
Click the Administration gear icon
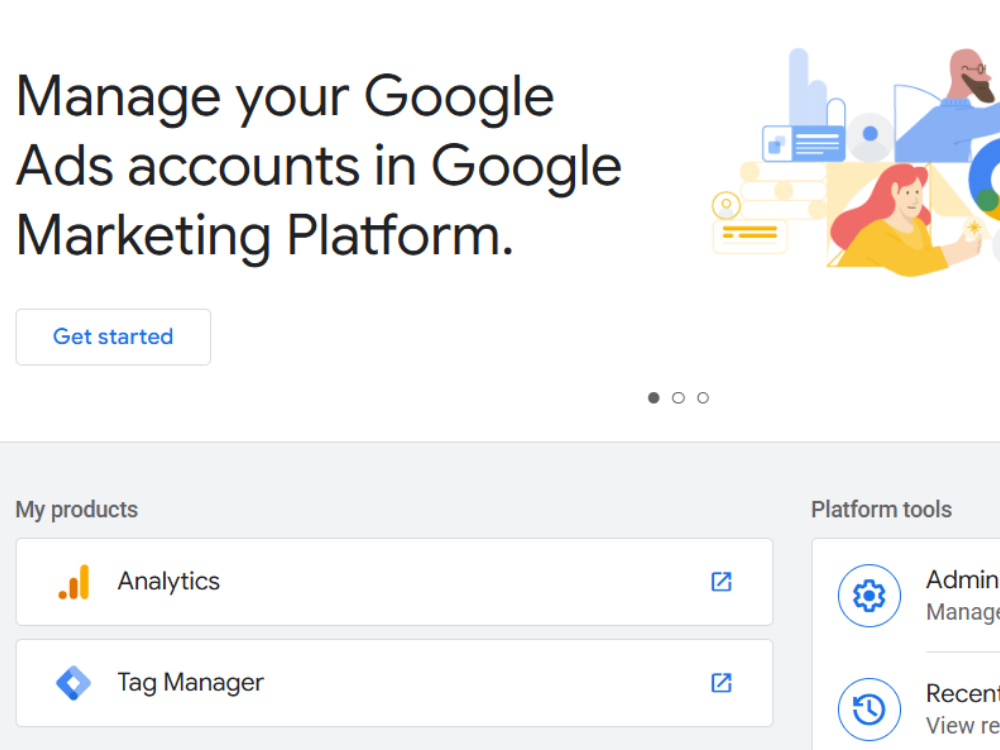(869, 596)
